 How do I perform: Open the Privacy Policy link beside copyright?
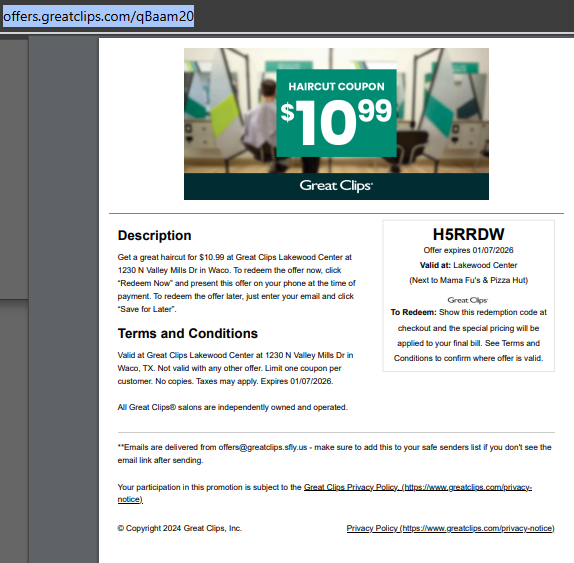450,528
